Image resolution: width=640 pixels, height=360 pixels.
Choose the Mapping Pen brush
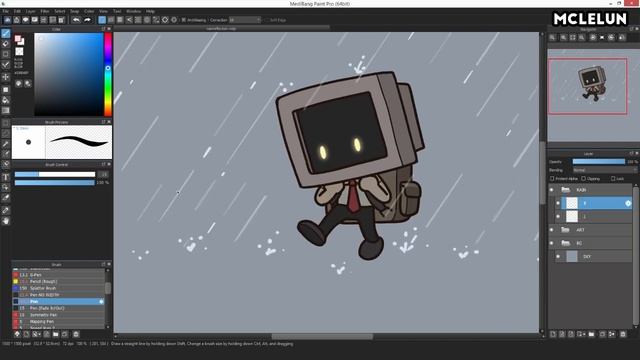tap(59, 322)
